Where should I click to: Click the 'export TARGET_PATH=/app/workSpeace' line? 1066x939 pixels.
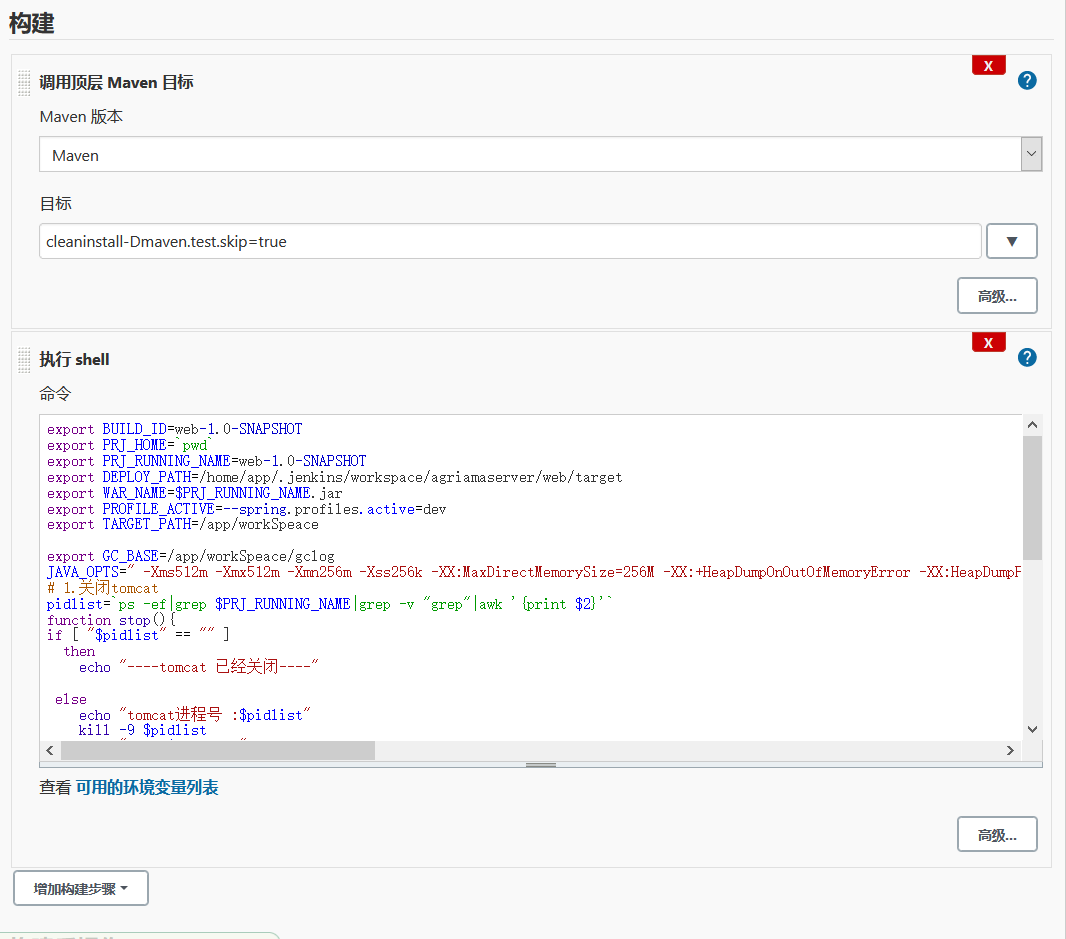(x=182, y=524)
